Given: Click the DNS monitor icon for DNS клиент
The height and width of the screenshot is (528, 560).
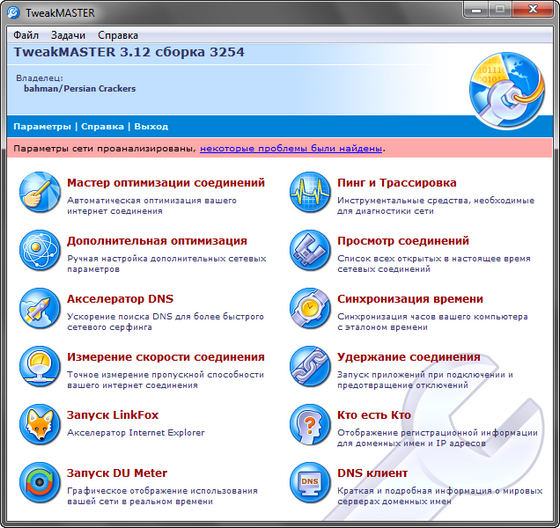Looking at the screenshot, I should point(310,483).
